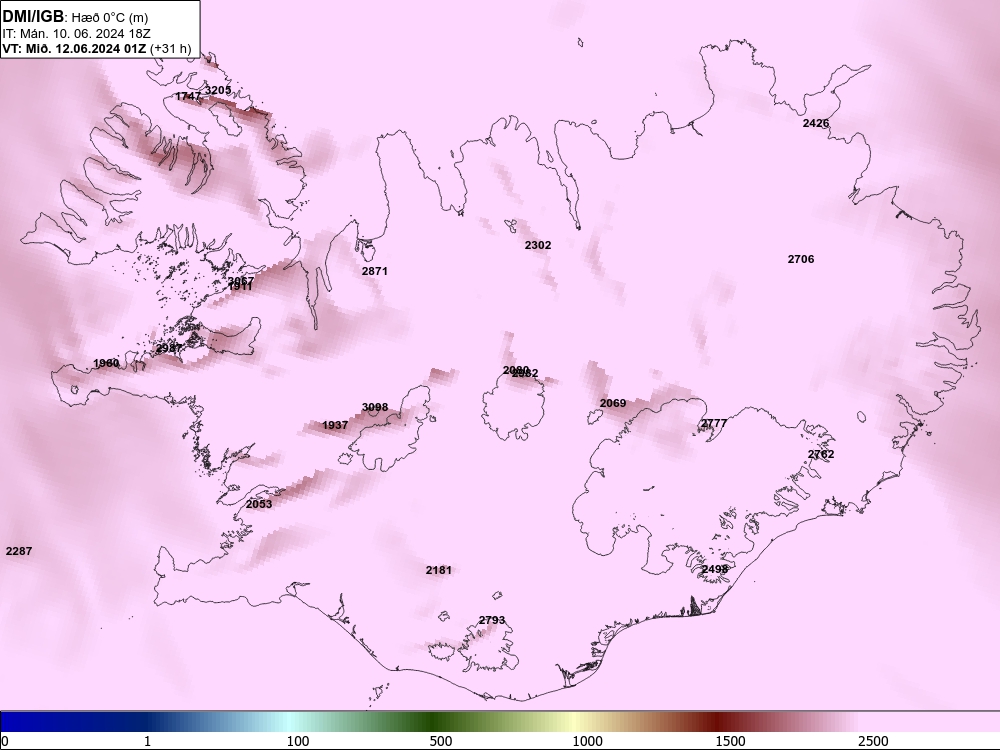Click the 2069 height label
Image resolution: width=1000 pixels, height=750 pixels.
pos(613,403)
